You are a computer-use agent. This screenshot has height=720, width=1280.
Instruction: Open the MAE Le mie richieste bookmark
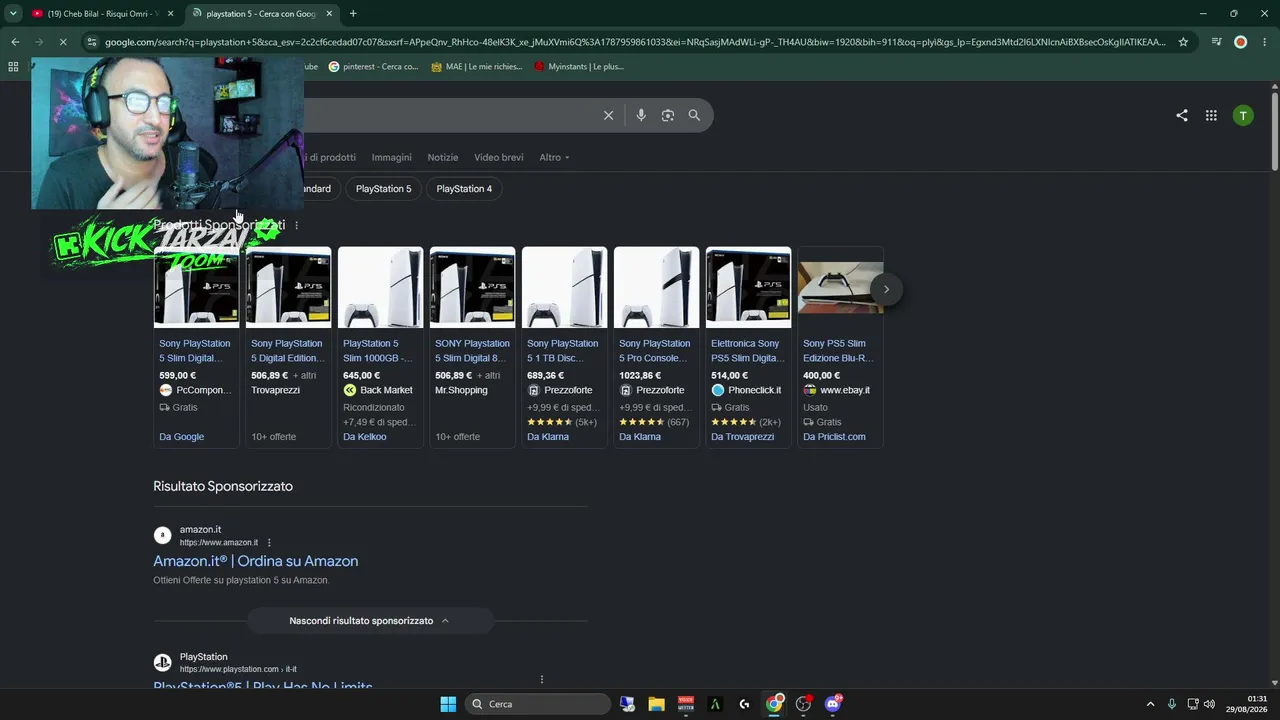click(478, 67)
